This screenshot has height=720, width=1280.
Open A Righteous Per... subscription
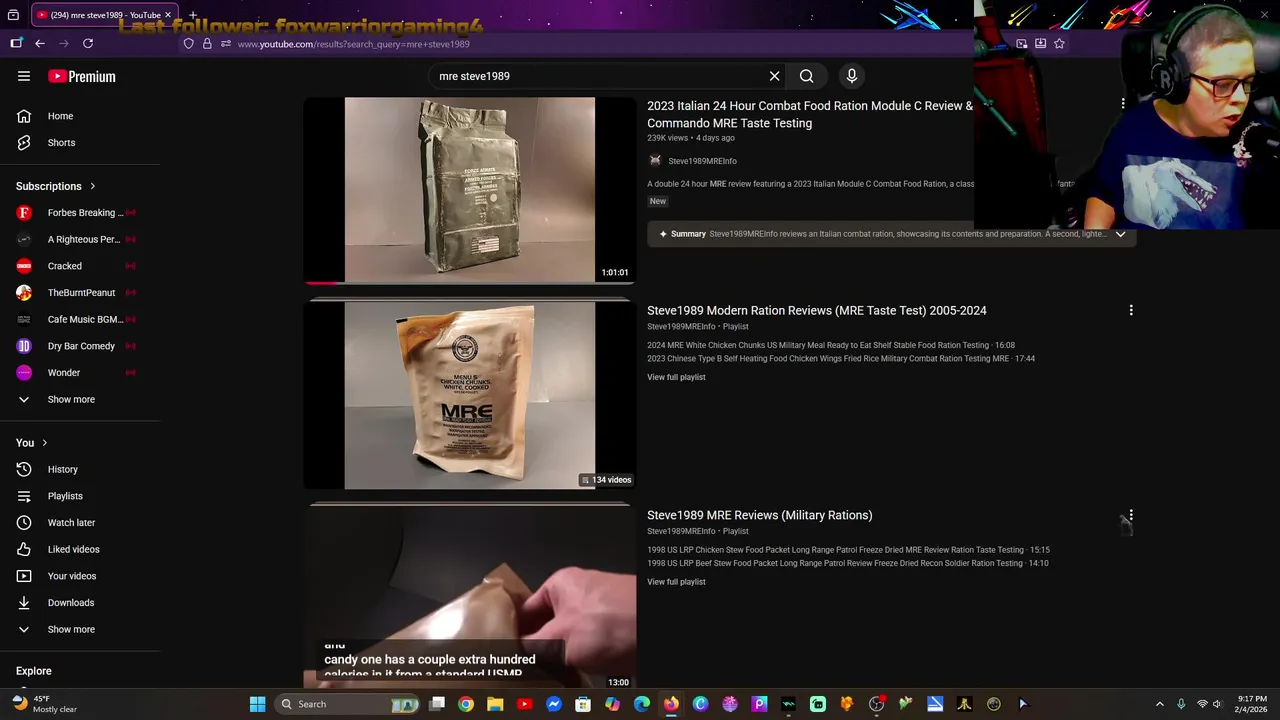80,239
